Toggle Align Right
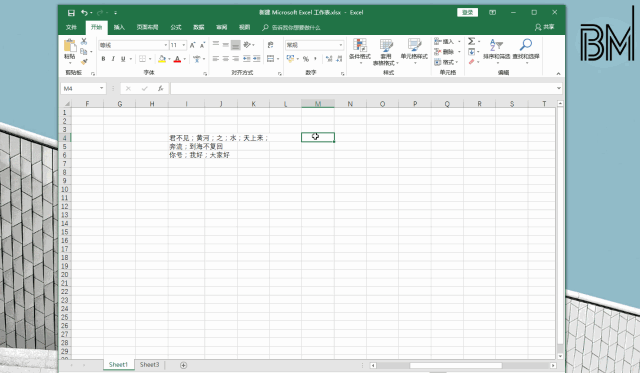The height and width of the screenshot is (373, 640). (236, 59)
